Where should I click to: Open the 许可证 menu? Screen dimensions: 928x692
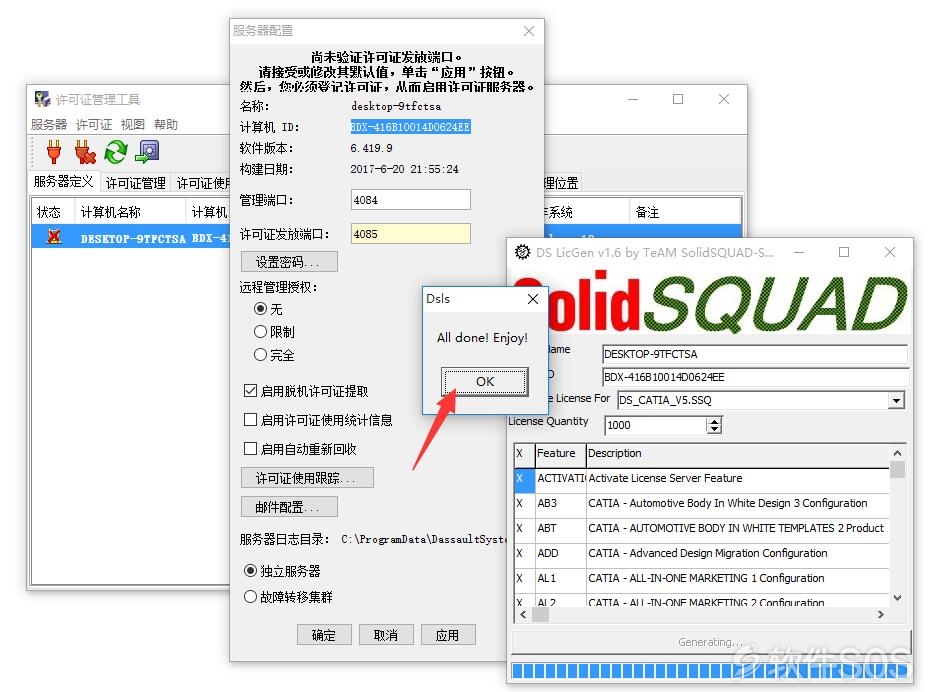point(94,124)
